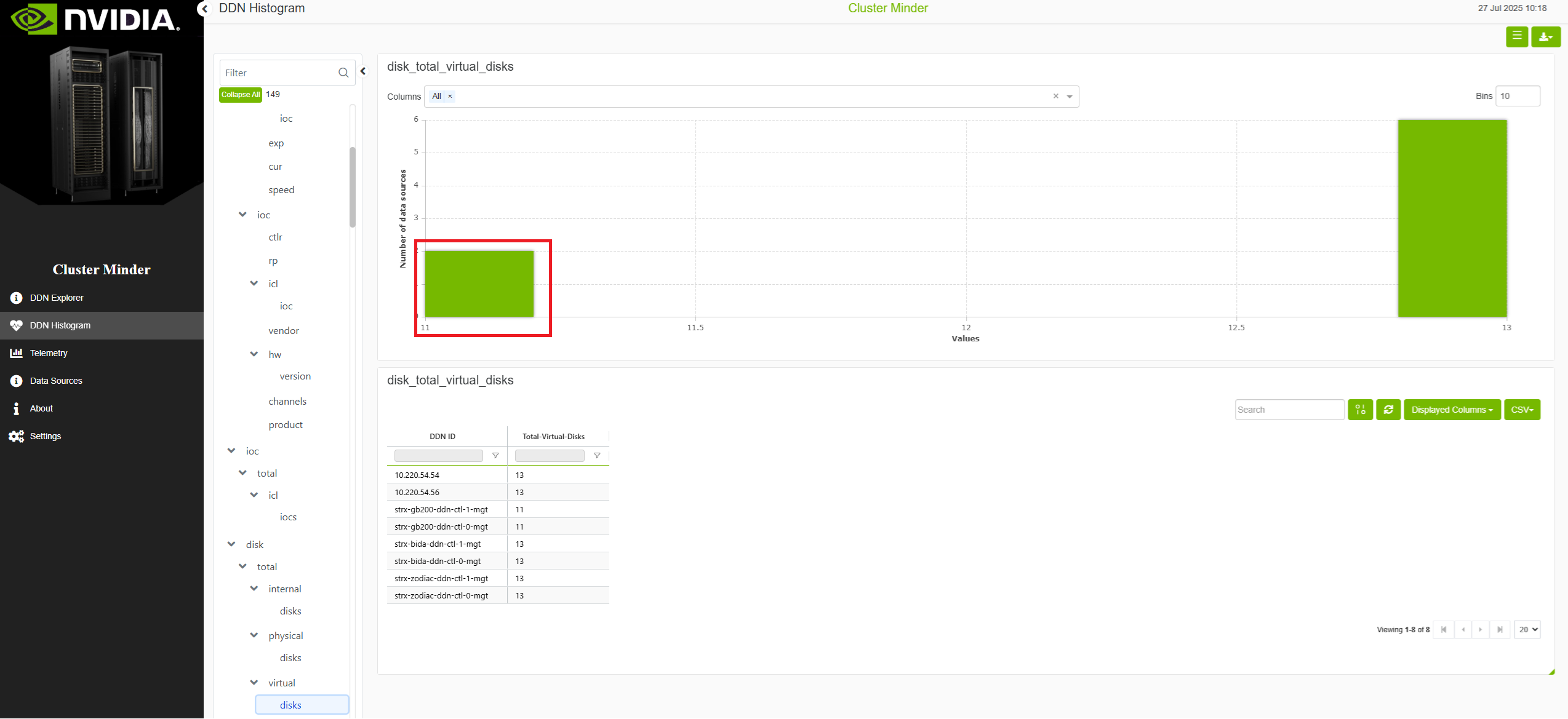Collapse the internal tree node

pyautogui.click(x=254, y=589)
